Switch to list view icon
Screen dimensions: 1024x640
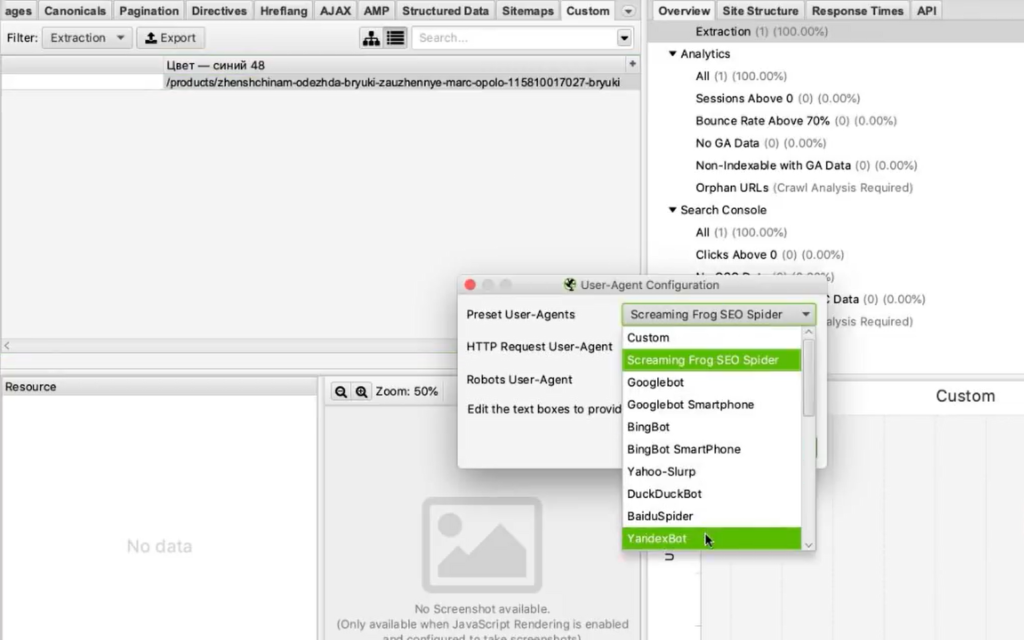(x=395, y=38)
